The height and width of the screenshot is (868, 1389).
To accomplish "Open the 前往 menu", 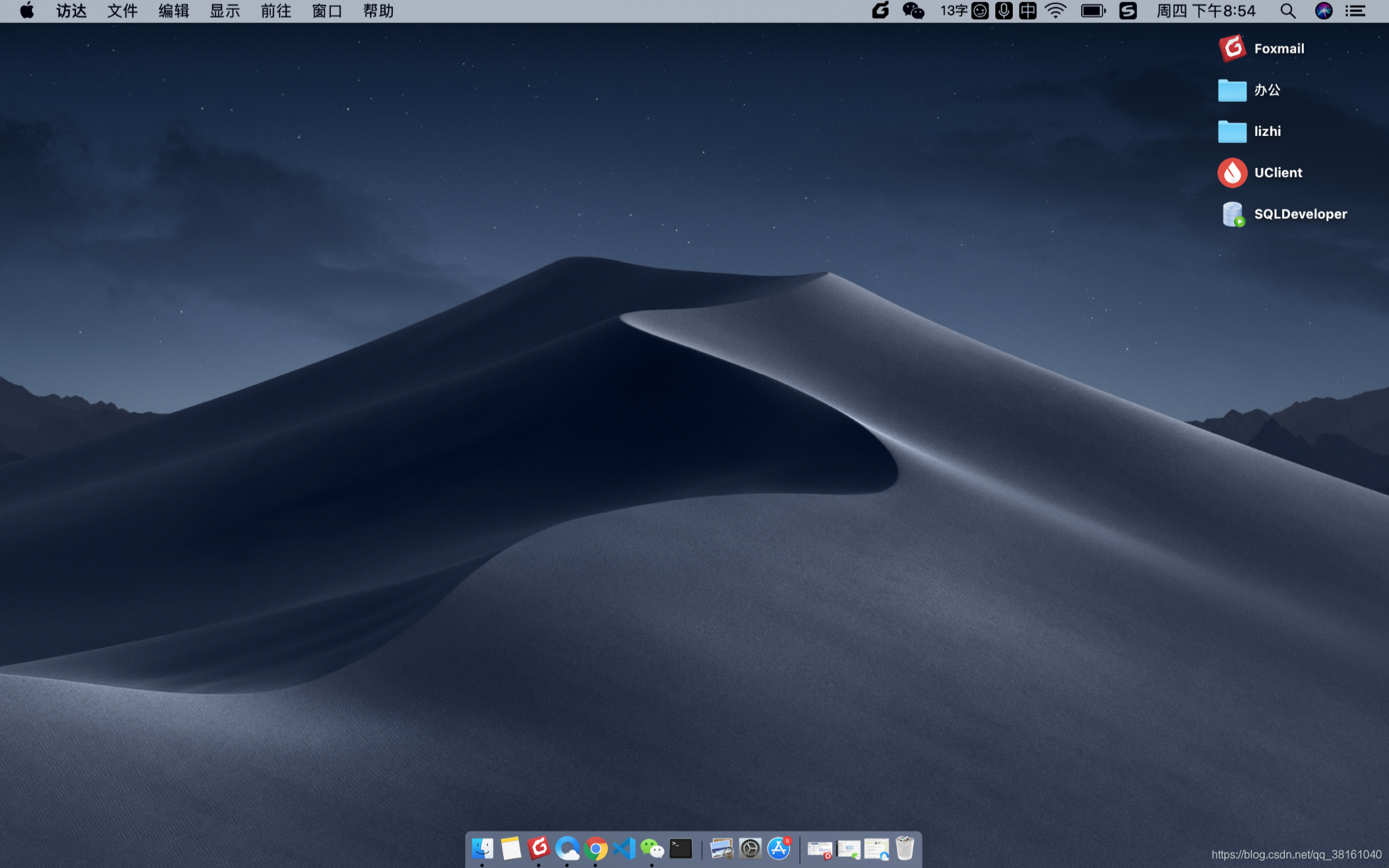I will 276,10.
